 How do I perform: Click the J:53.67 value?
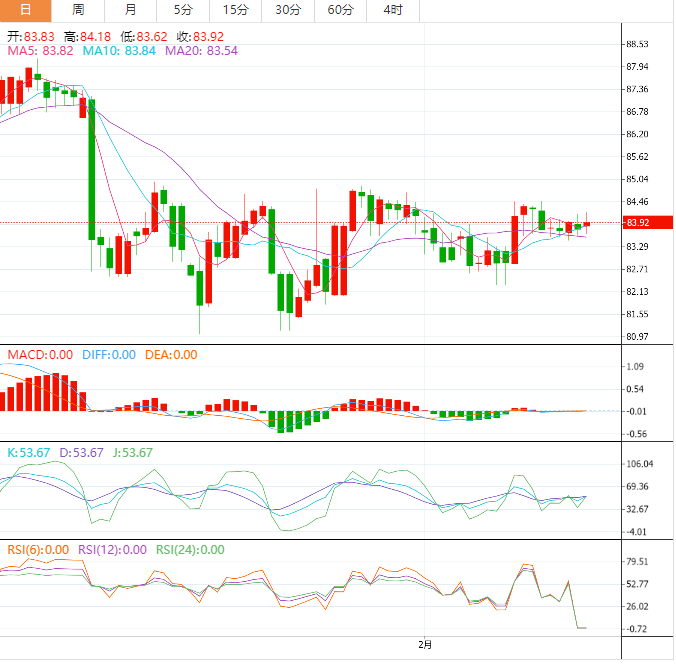click(x=133, y=453)
